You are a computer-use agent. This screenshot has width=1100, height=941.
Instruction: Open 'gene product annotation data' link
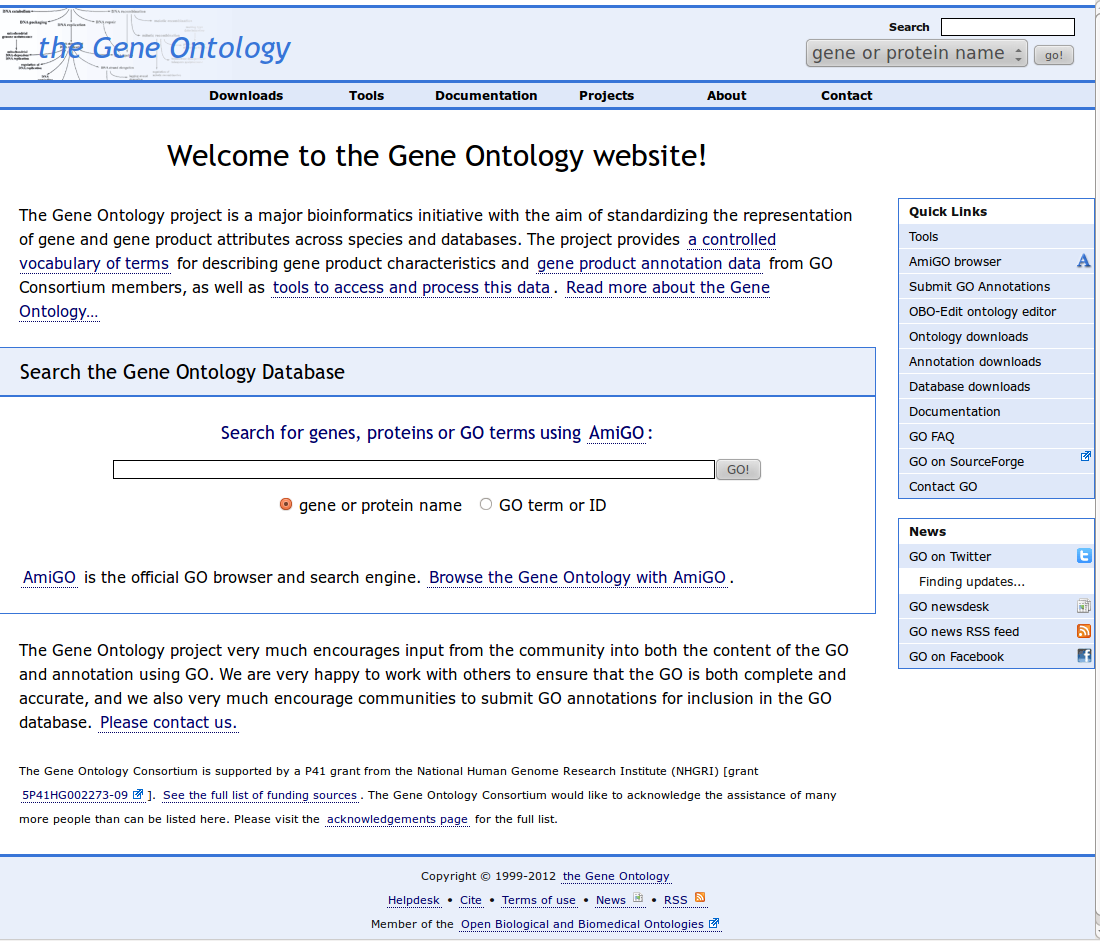point(649,264)
